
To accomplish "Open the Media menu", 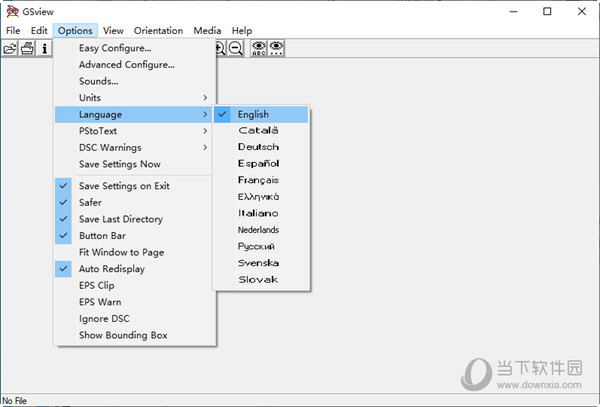I will point(207,31).
